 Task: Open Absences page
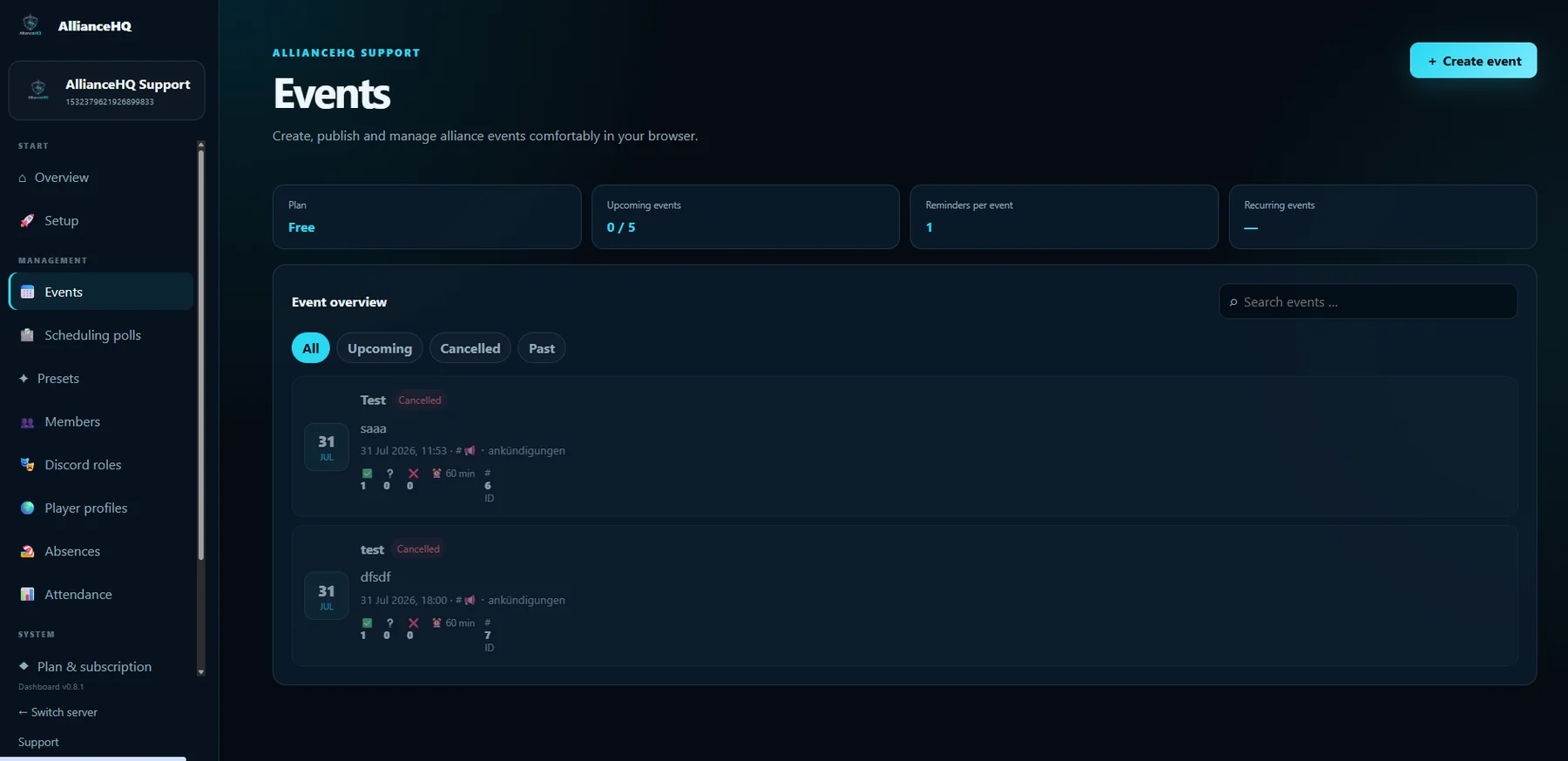click(101, 551)
